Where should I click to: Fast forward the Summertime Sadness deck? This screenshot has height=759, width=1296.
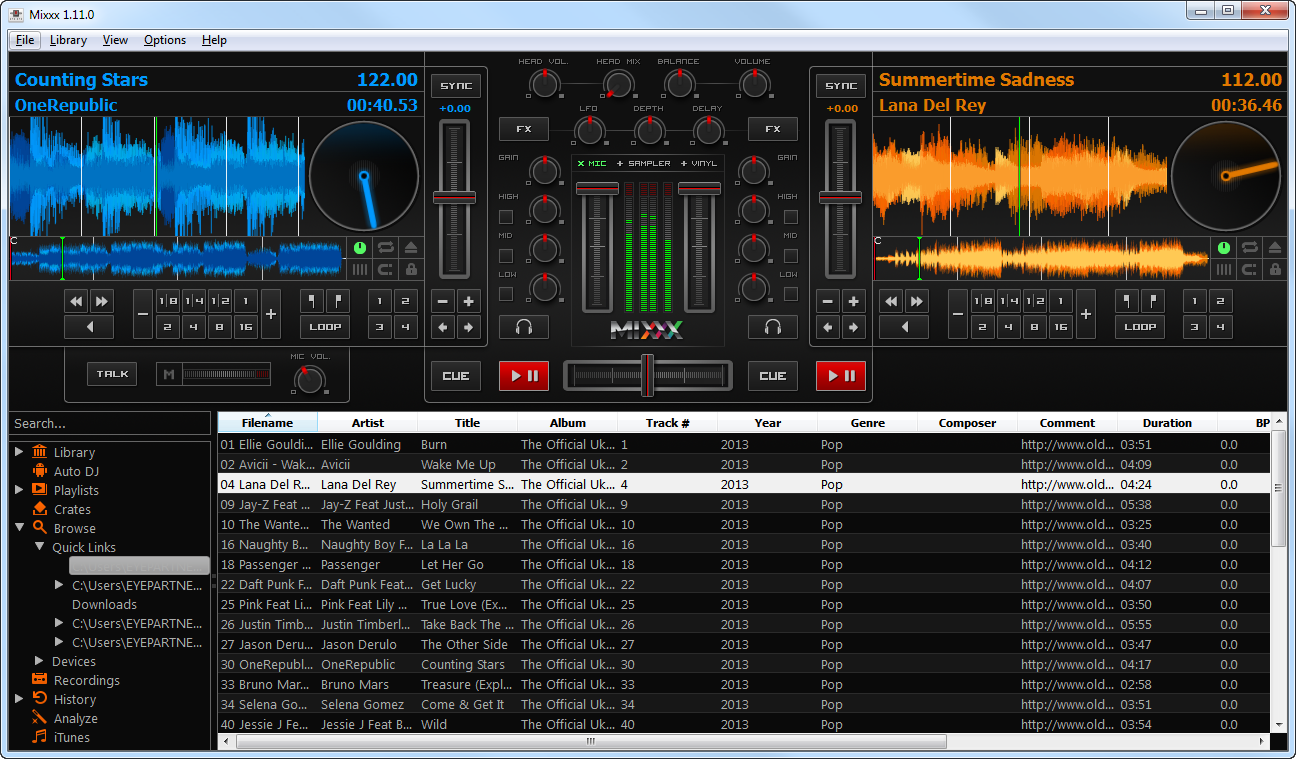tap(916, 301)
